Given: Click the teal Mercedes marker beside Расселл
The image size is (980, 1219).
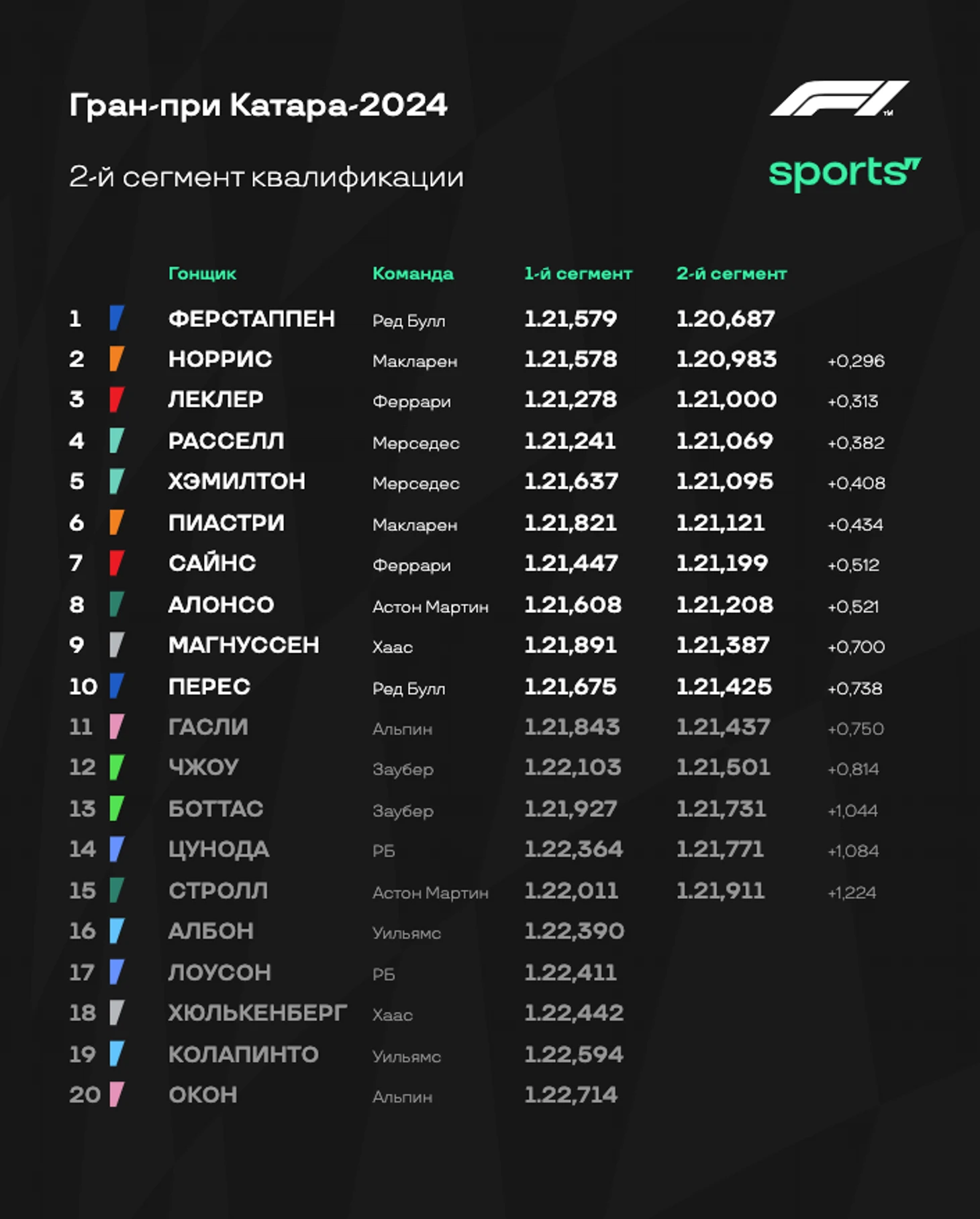Looking at the screenshot, I should (117, 441).
